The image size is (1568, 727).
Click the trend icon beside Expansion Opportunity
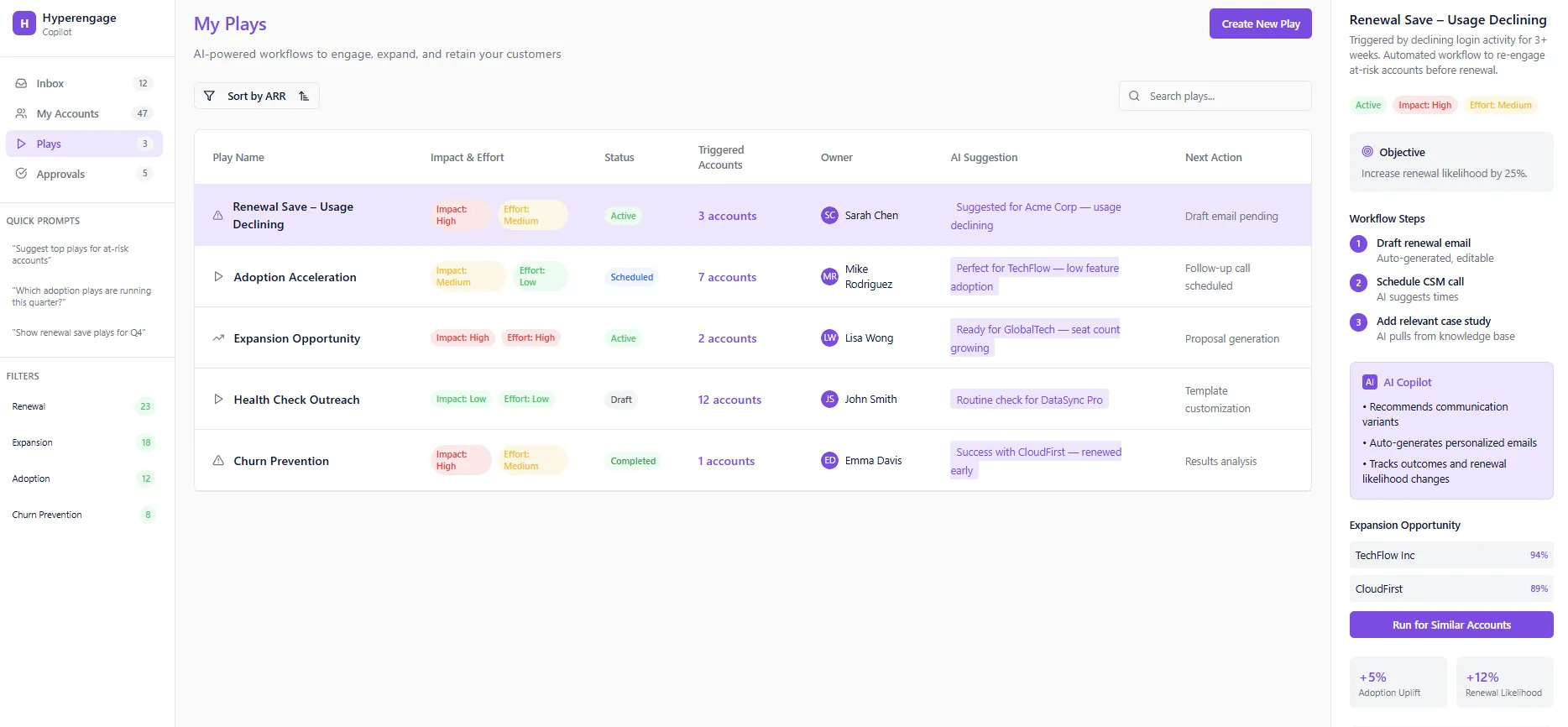tap(218, 338)
